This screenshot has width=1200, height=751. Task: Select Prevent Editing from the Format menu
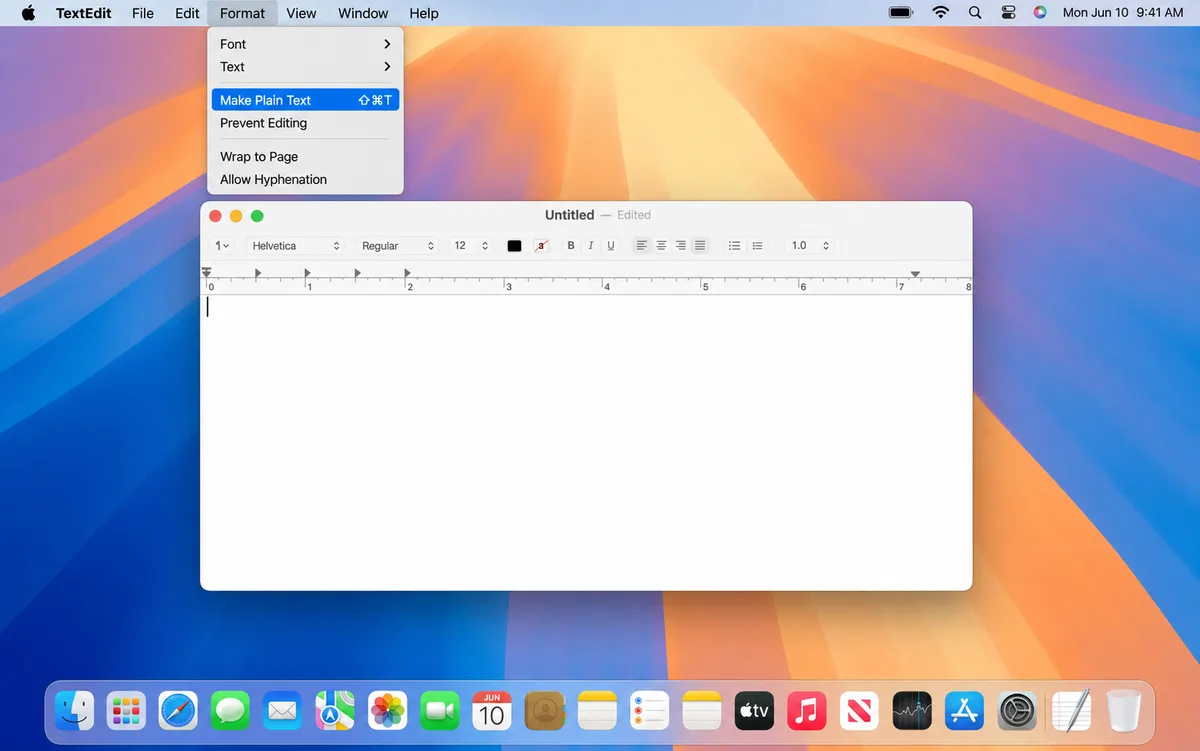point(305,123)
